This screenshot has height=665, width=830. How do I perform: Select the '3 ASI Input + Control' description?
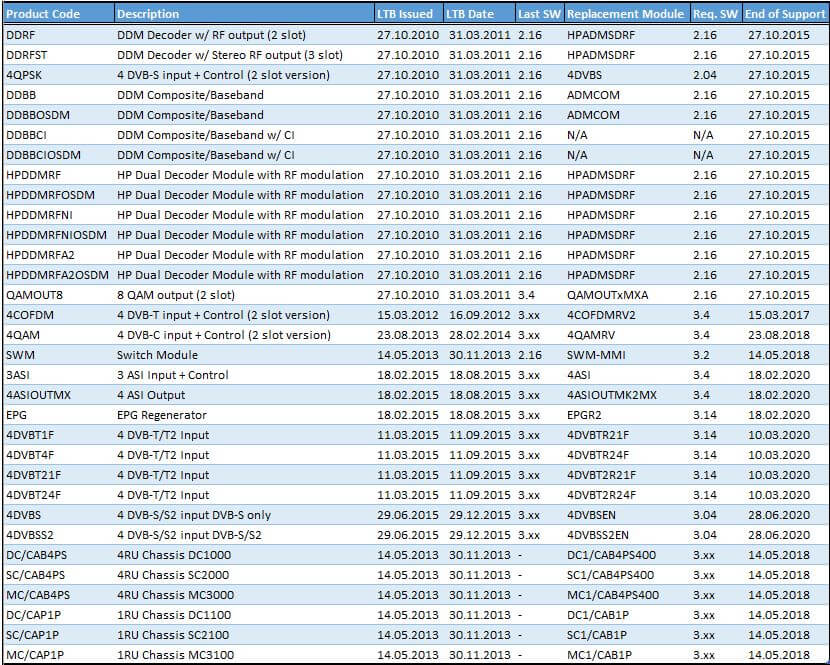coord(173,375)
